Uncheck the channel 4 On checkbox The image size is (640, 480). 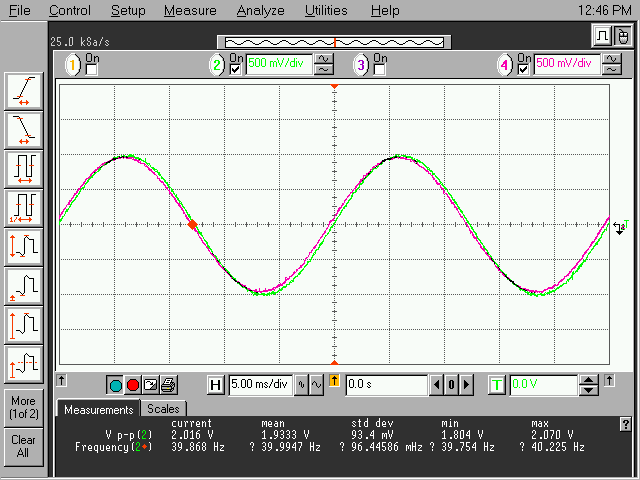pyautogui.click(x=523, y=69)
